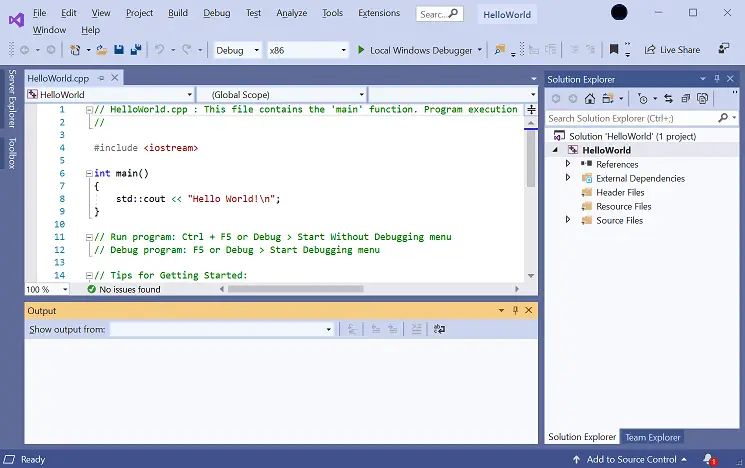The image size is (745, 468).
Task: Collapse the HelloWorld project node
Action: 555,150
